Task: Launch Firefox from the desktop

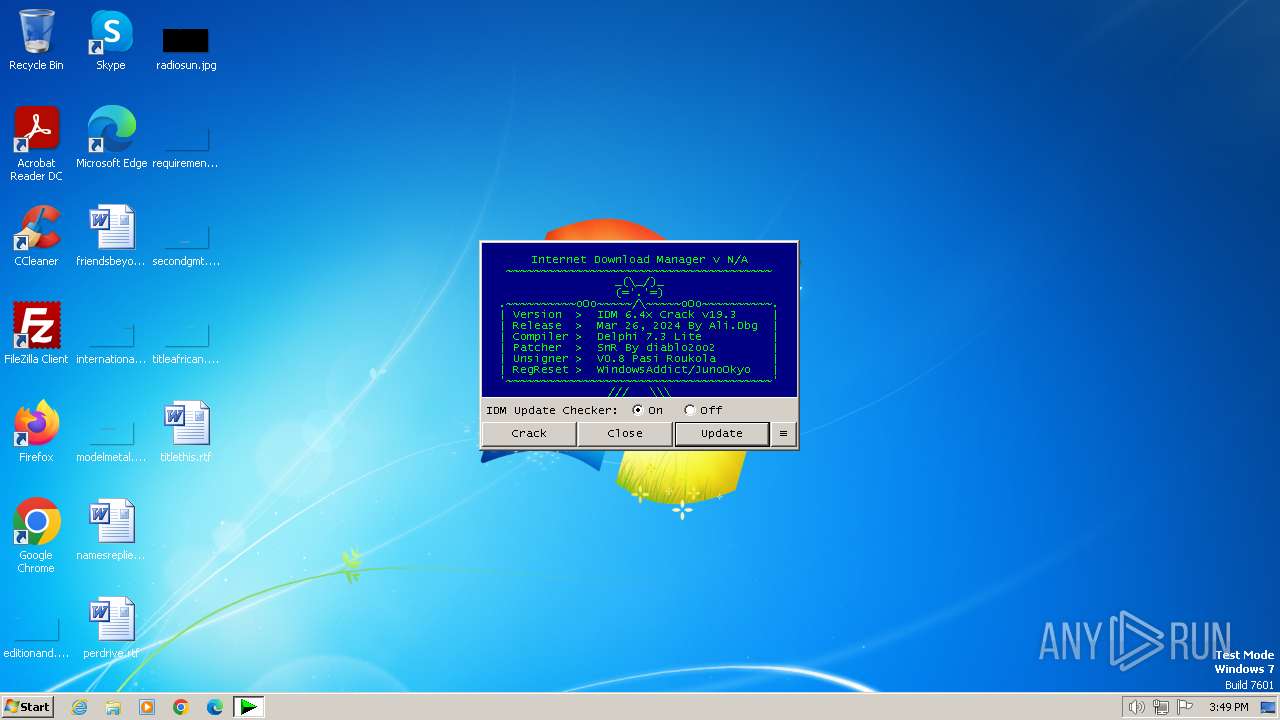Action: [36, 432]
